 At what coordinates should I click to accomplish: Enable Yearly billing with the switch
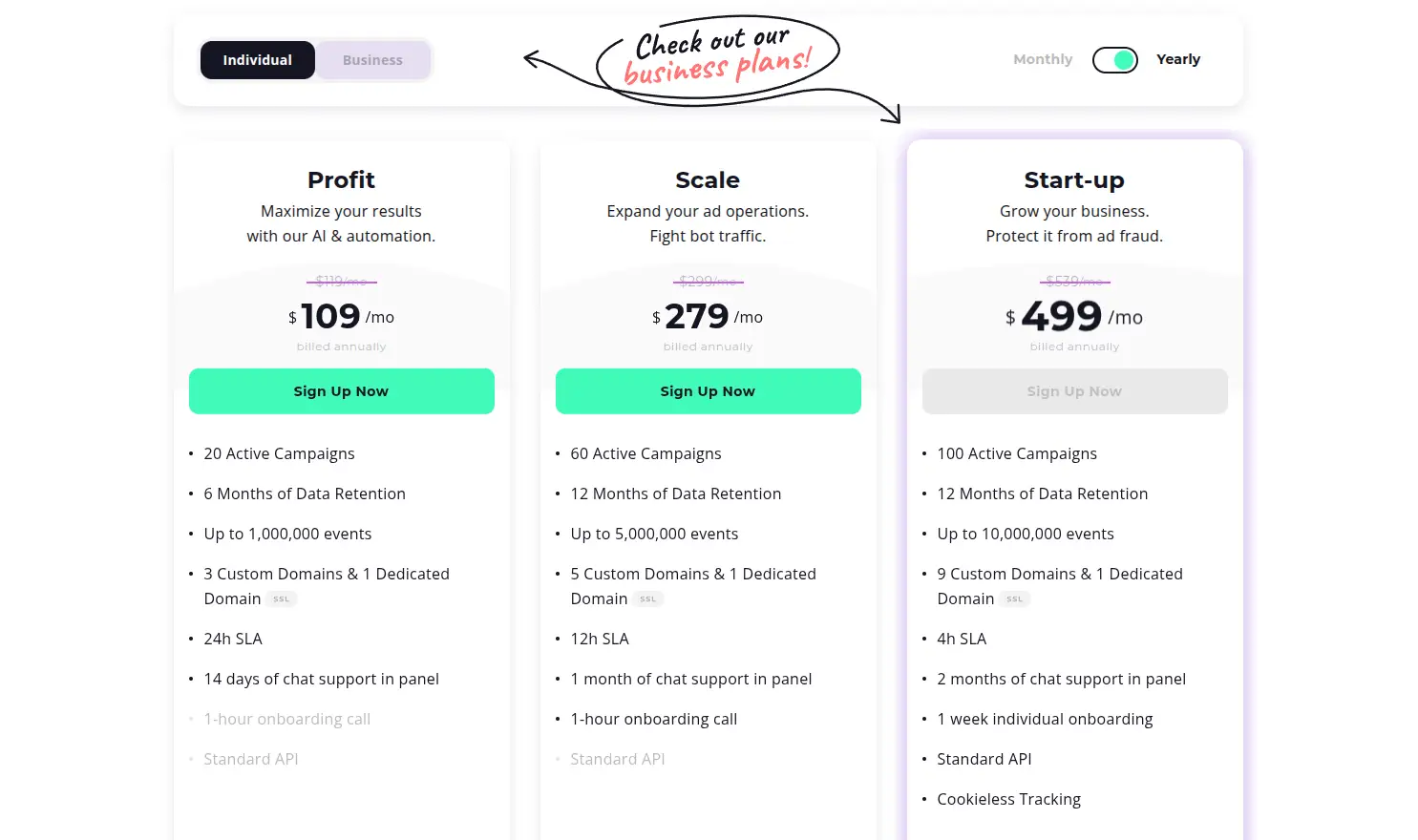tap(1114, 59)
